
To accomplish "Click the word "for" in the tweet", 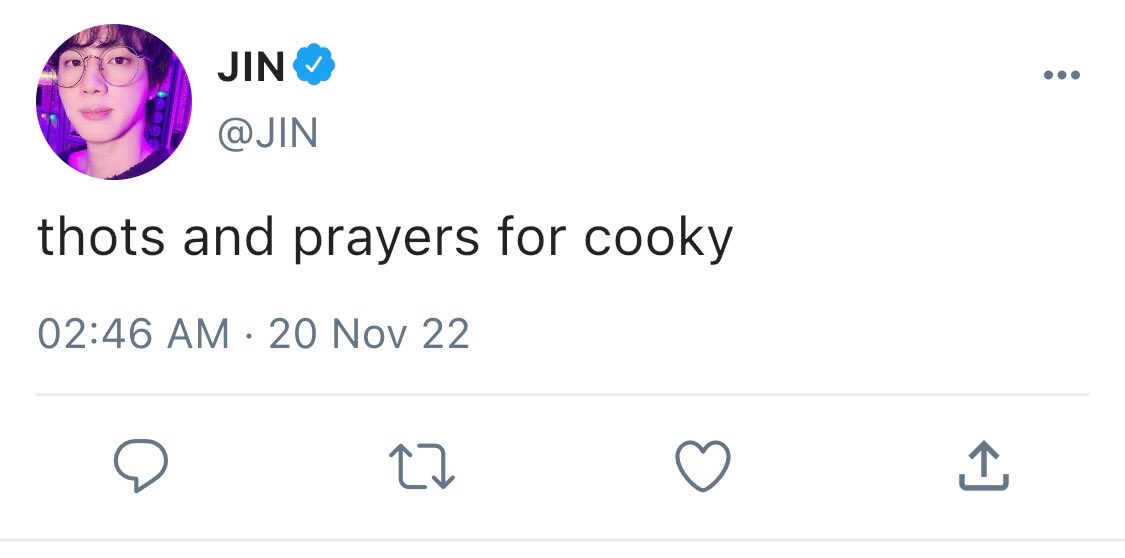I will click(532, 237).
